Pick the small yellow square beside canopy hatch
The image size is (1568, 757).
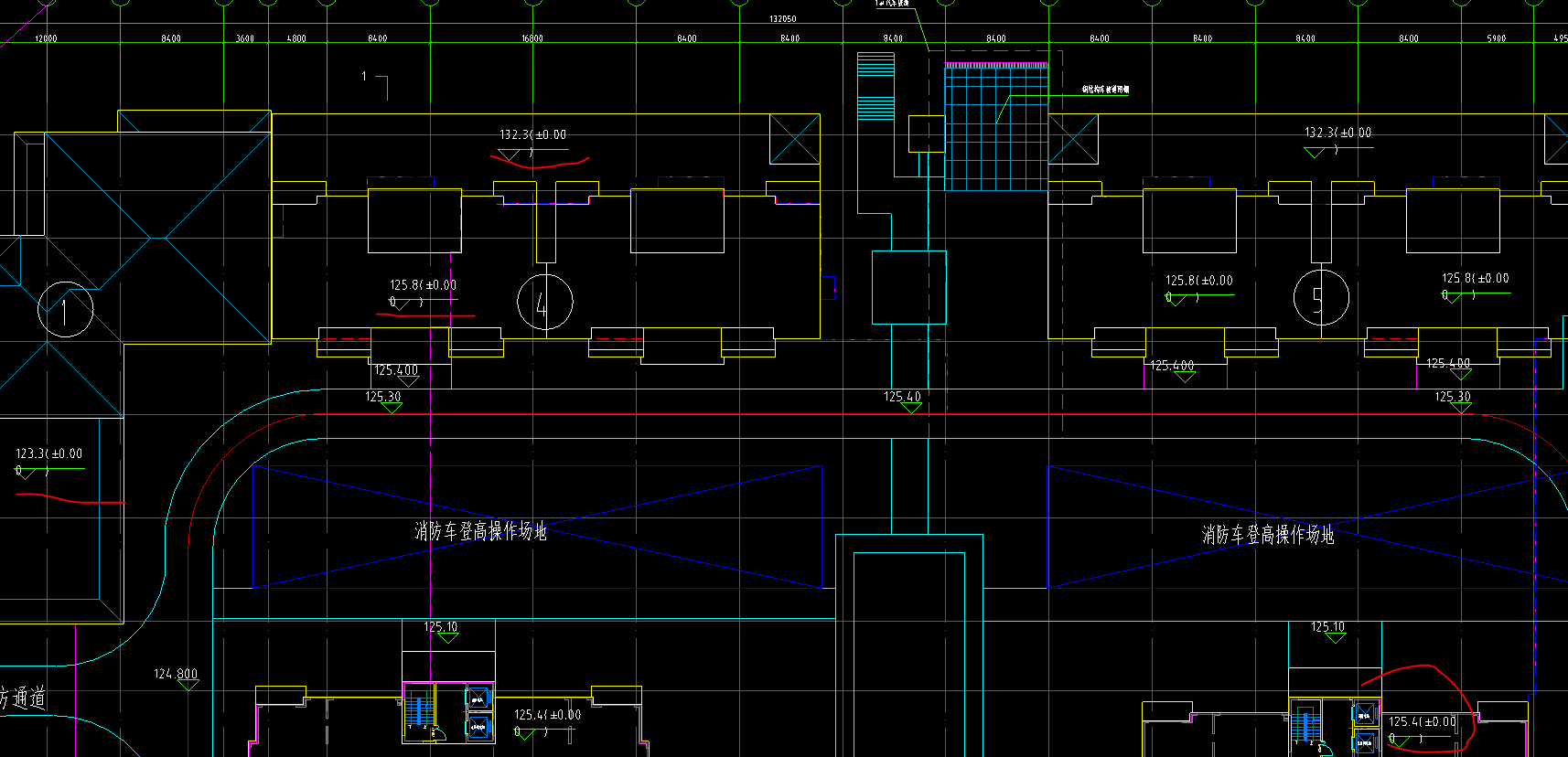(x=926, y=133)
